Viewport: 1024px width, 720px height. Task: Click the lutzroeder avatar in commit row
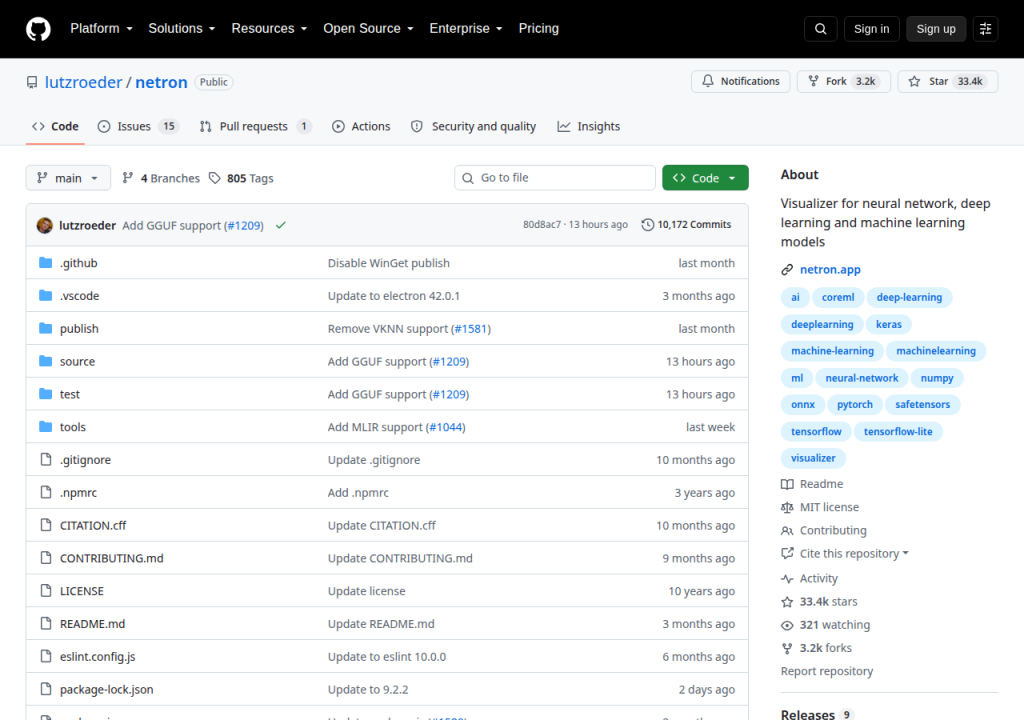tap(44, 225)
